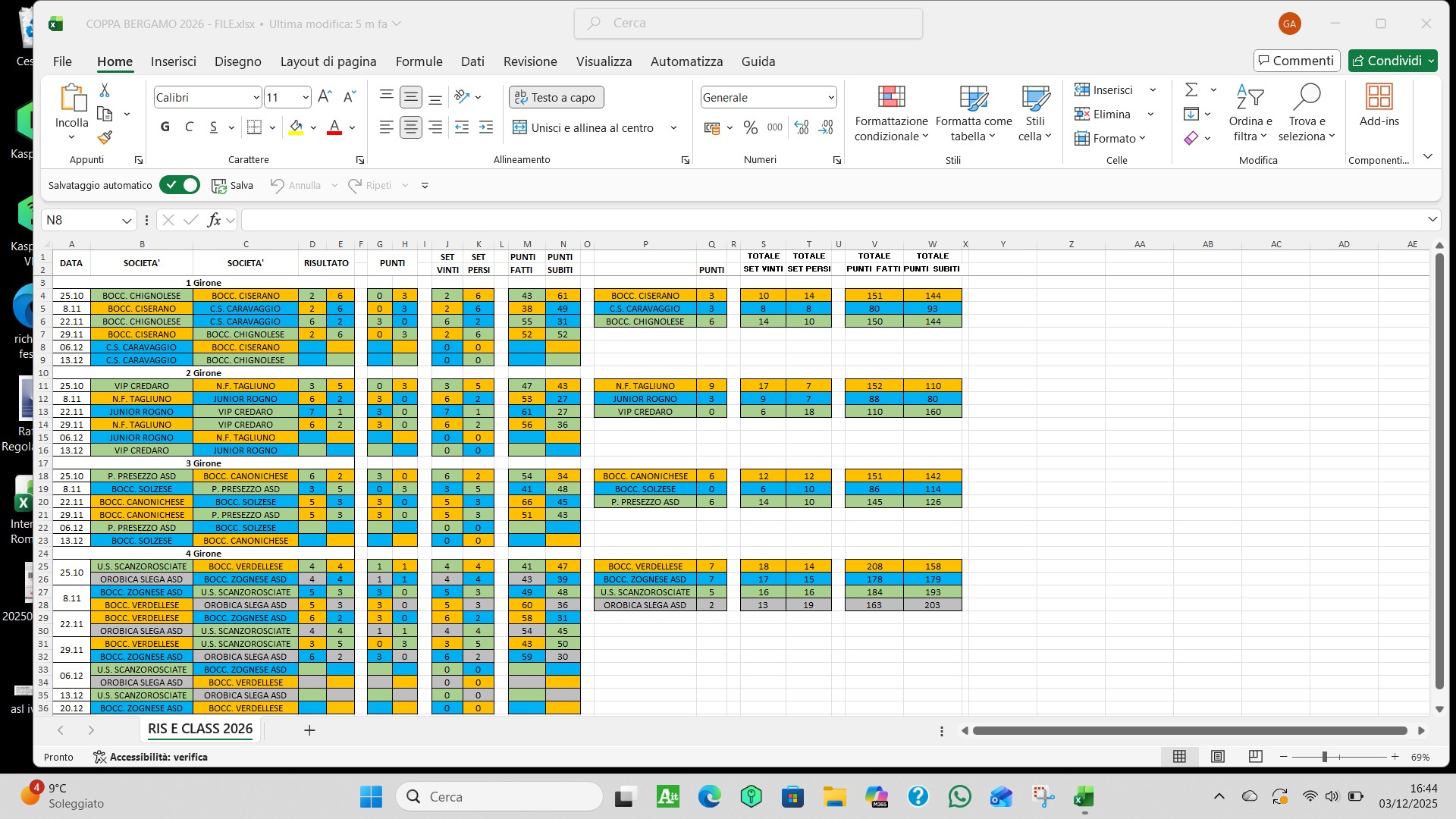Switch to page layout view in status bar
Screen dimensions: 1456x819
[1217, 757]
